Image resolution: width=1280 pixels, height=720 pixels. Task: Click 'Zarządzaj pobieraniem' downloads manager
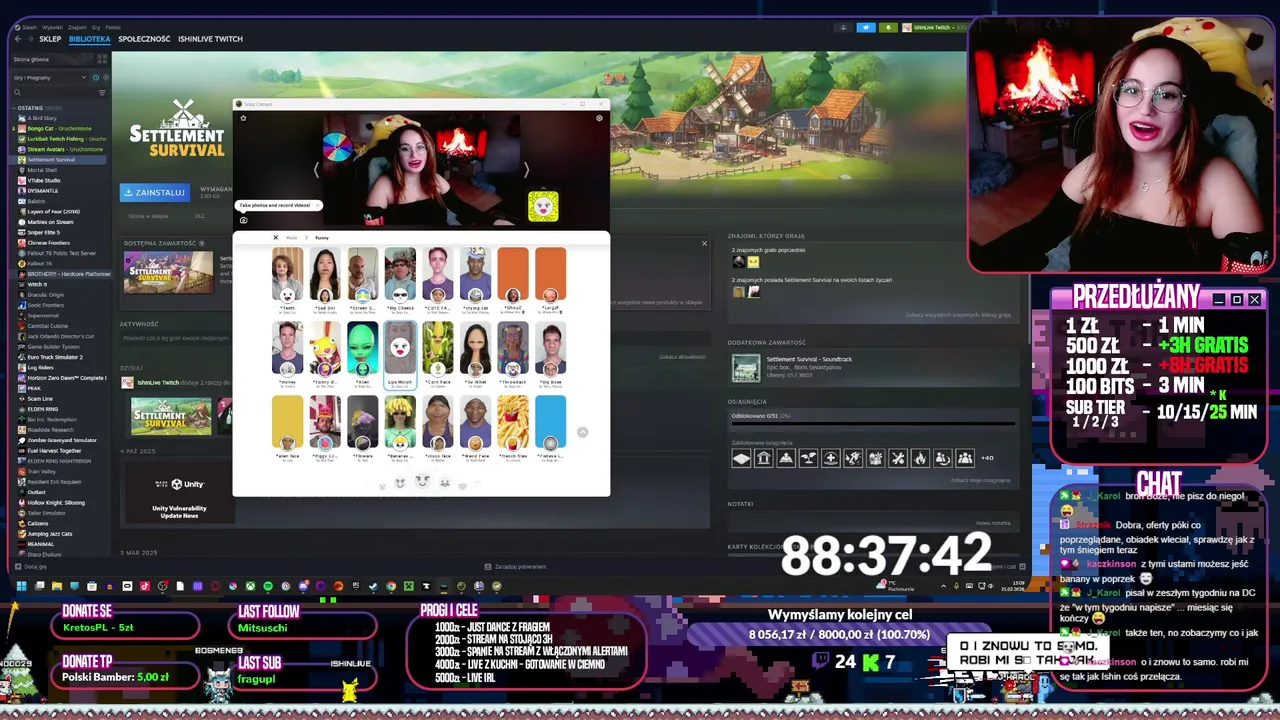coord(515,566)
